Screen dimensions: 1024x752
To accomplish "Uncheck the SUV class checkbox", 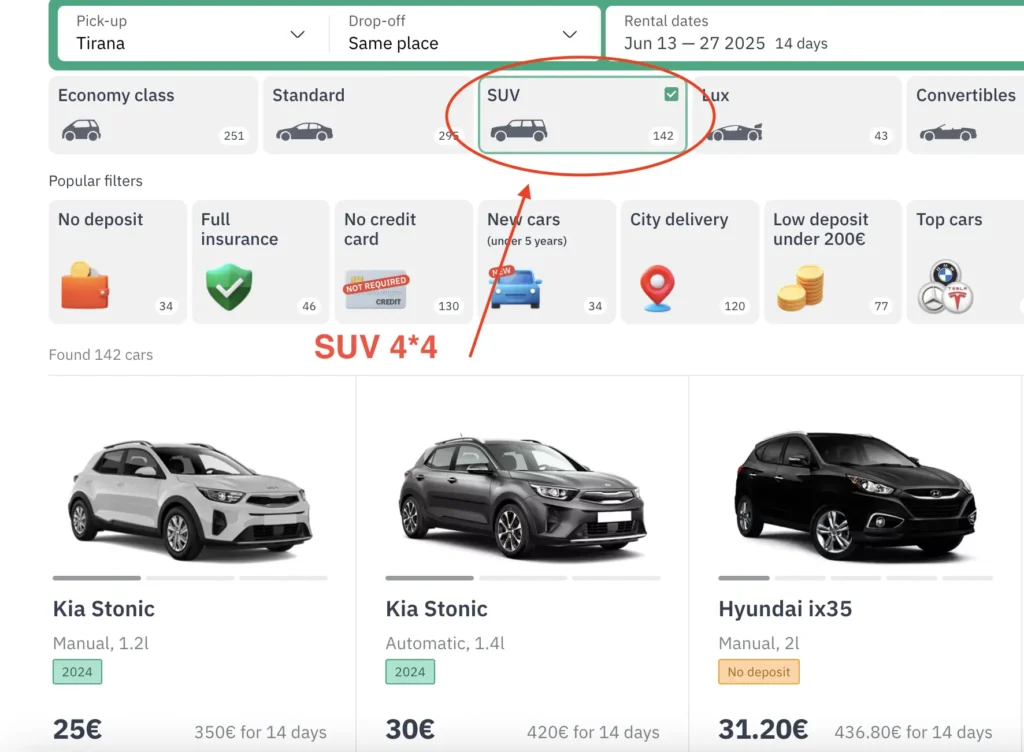I will (671, 94).
